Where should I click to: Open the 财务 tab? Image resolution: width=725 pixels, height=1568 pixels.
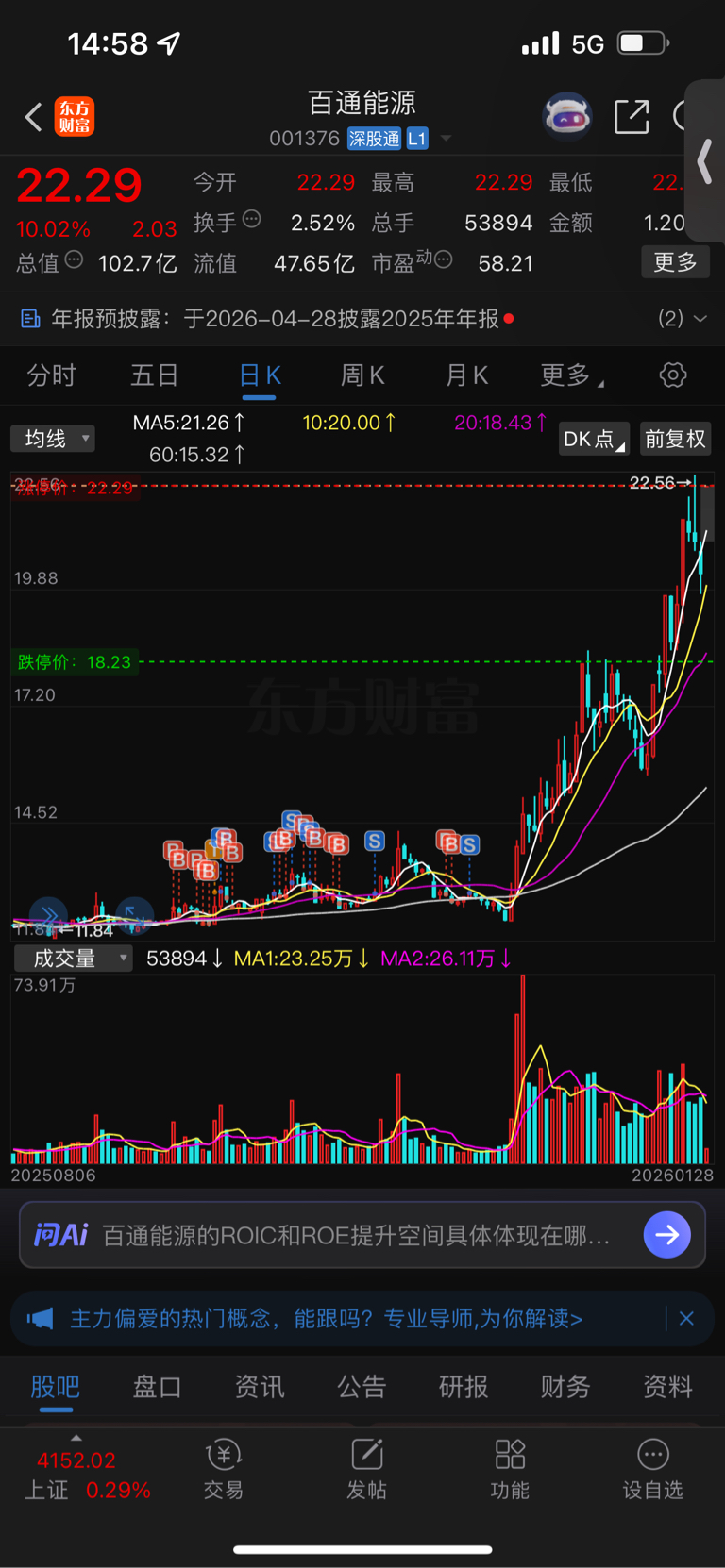[x=565, y=1387]
